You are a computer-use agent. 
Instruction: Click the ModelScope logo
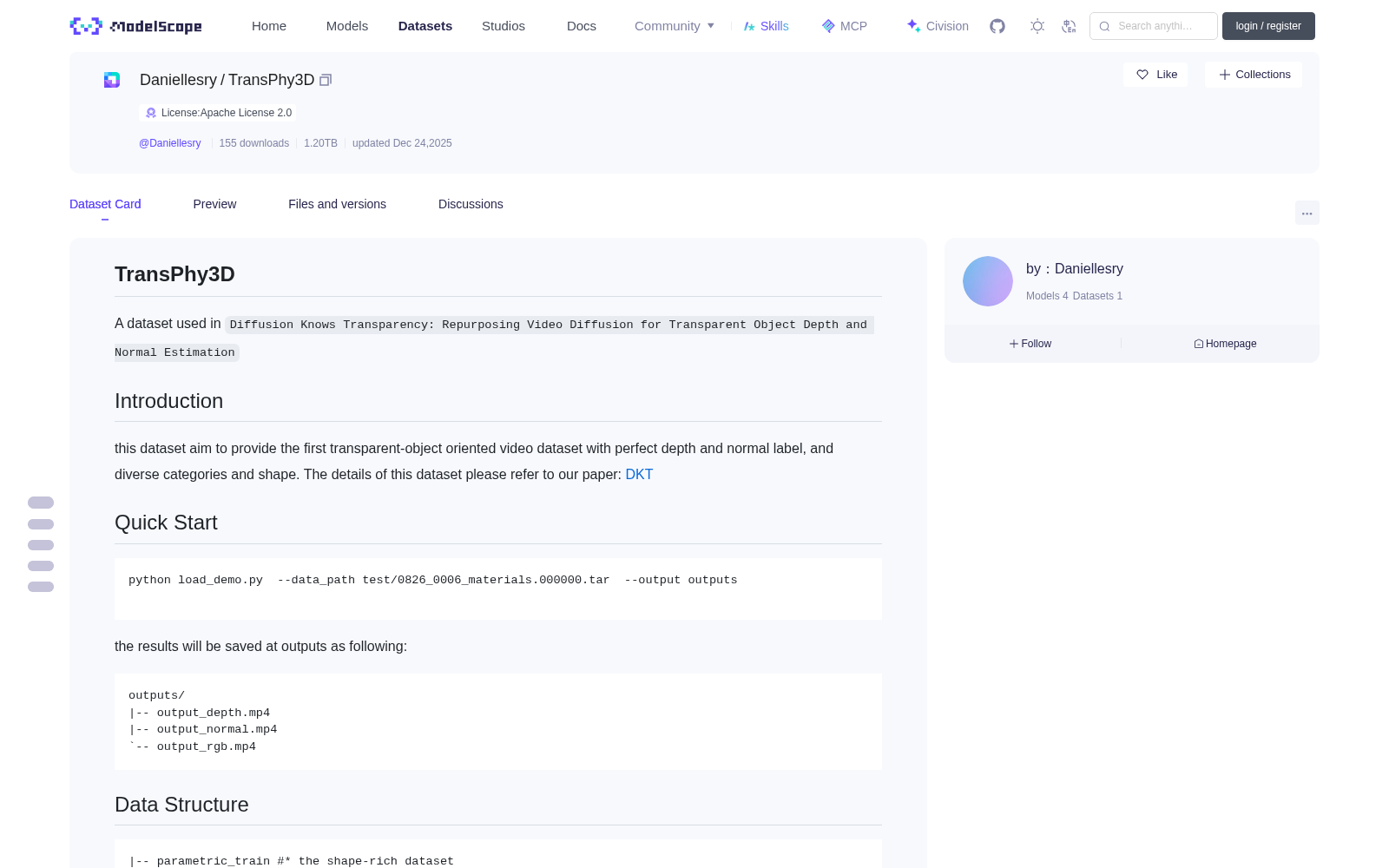[x=135, y=26]
